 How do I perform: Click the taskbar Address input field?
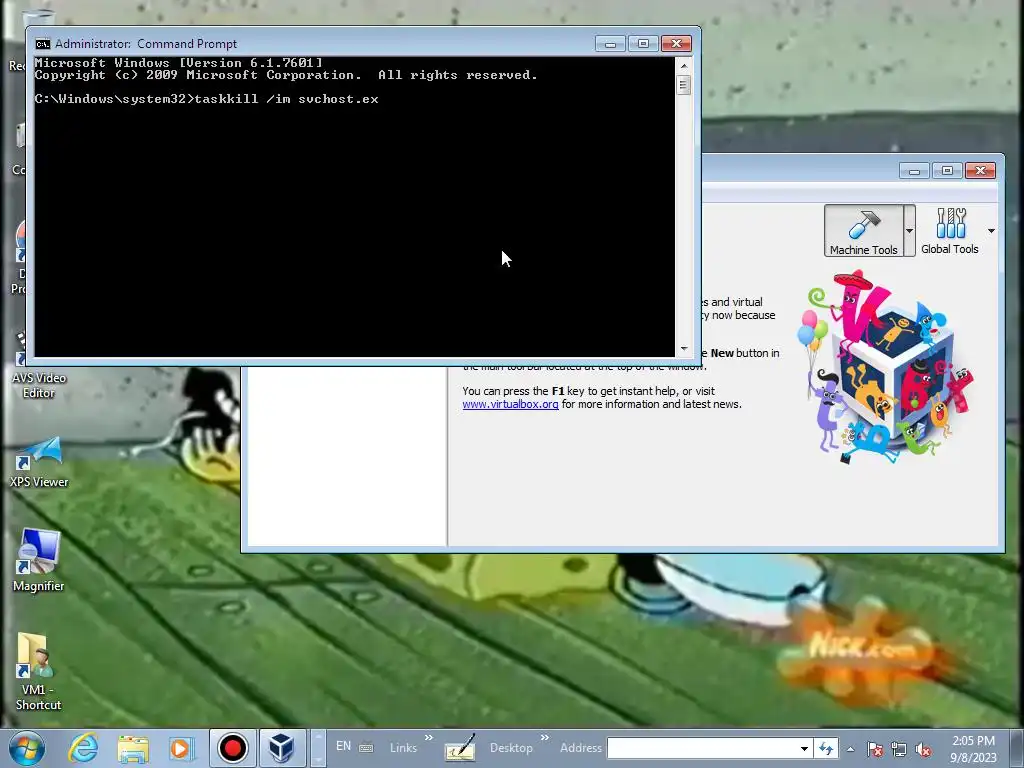pos(703,748)
